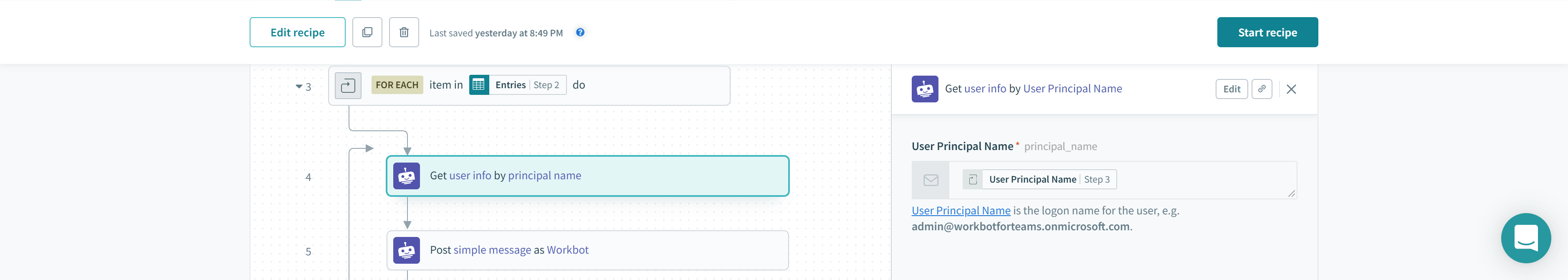The height and width of the screenshot is (280, 1568).
Task: Click the Workbot icon on step 5
Action: tap(406, 250)
